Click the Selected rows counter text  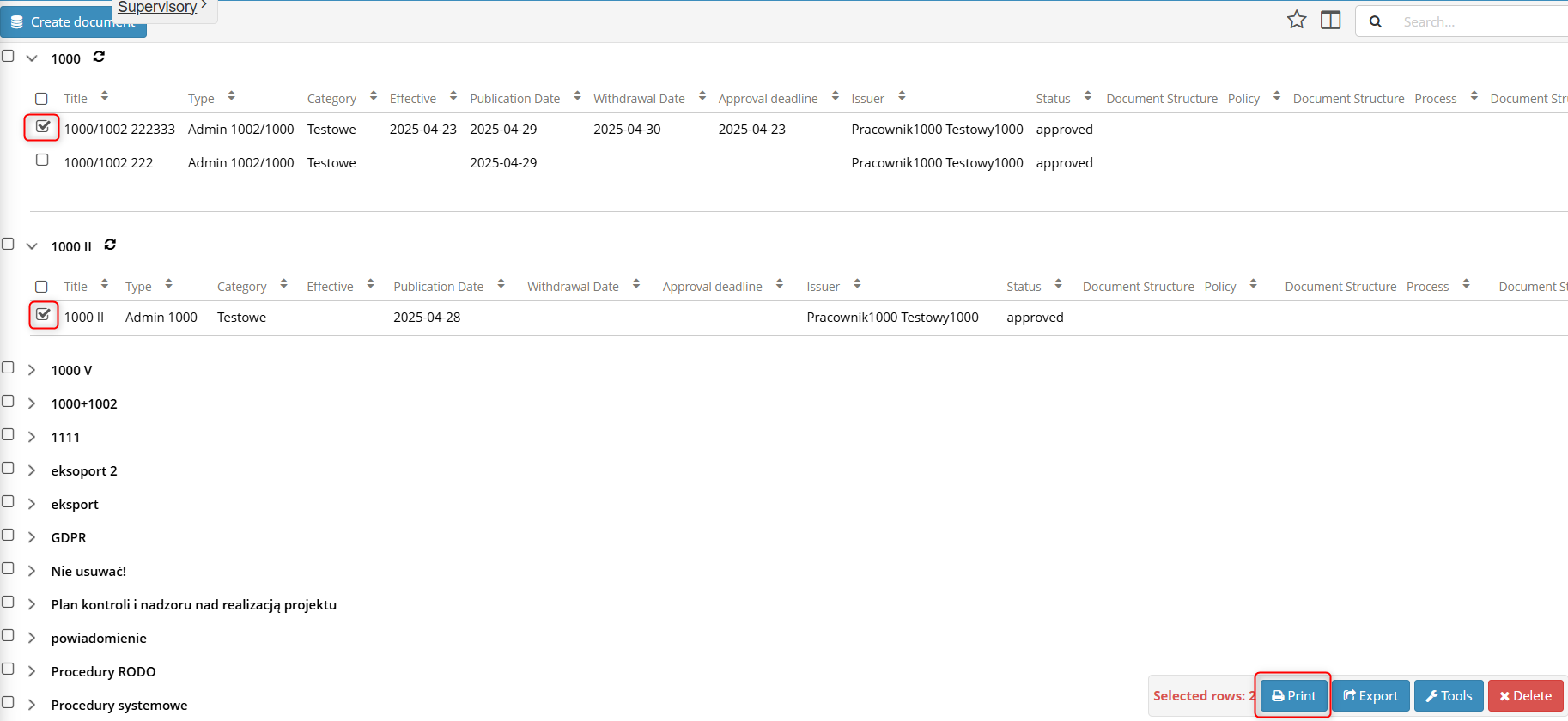pyautogui.click(x=1204, y=695)
